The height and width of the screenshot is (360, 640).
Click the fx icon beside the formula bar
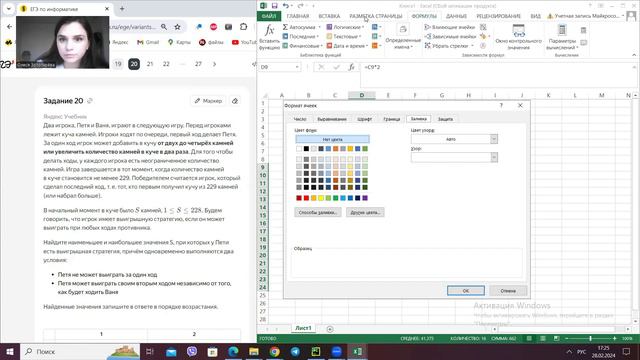click(351, 67)
